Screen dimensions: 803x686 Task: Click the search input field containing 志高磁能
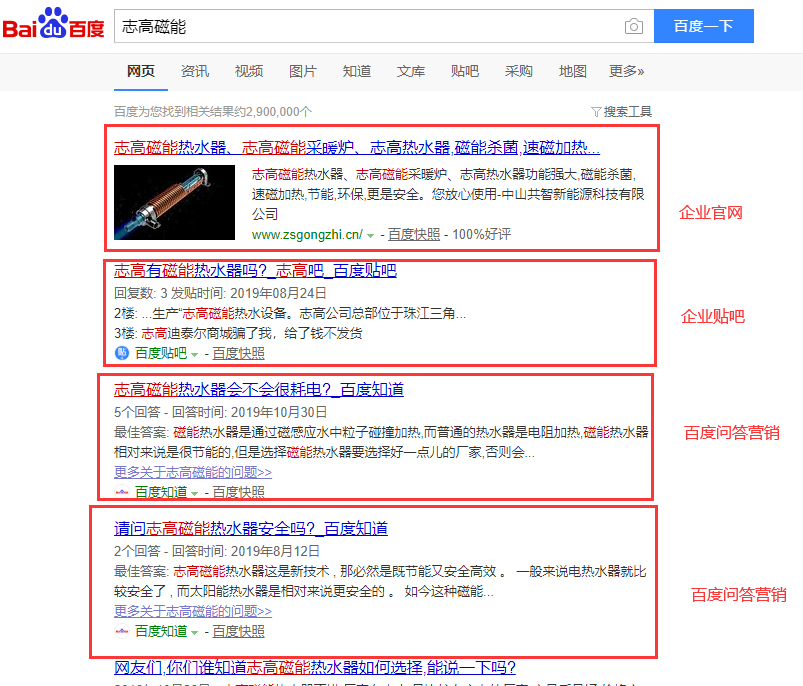click(x=384, y=26)
